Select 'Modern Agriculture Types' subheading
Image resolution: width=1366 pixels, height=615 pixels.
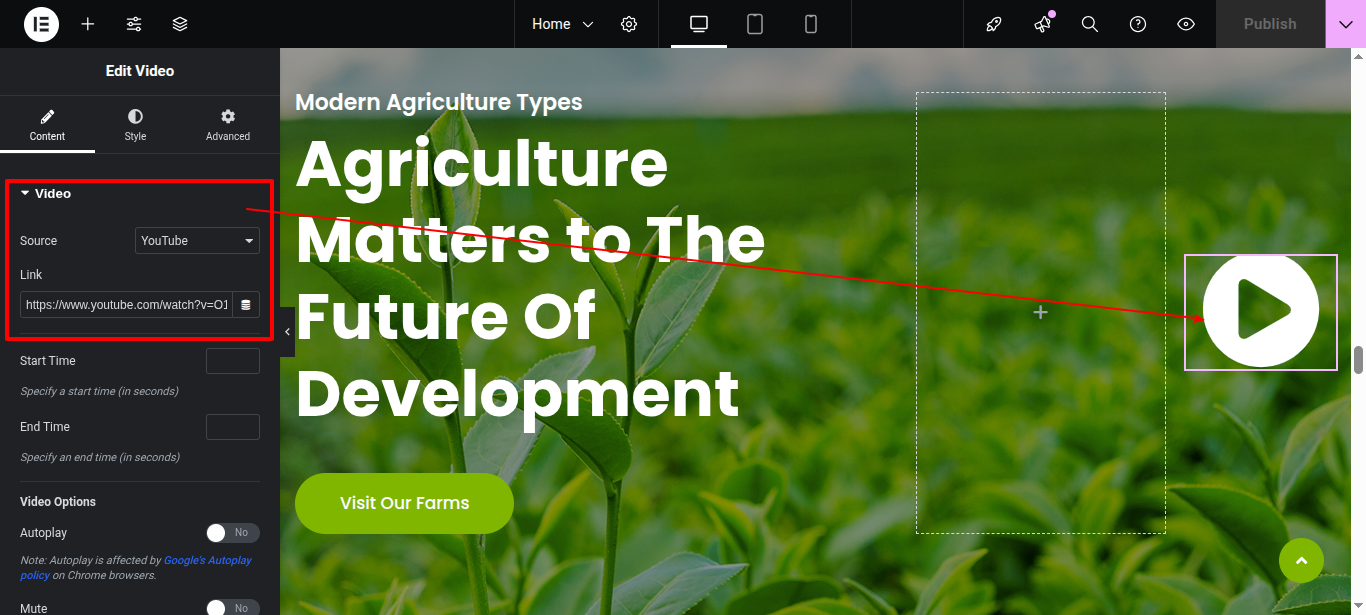[439, 102]
